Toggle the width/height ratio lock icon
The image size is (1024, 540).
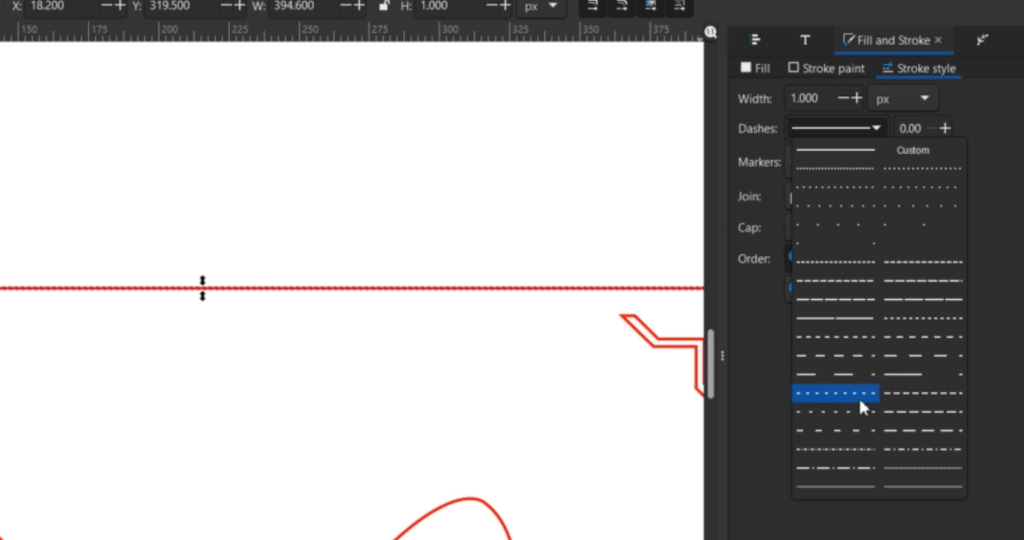pos(383,6)
